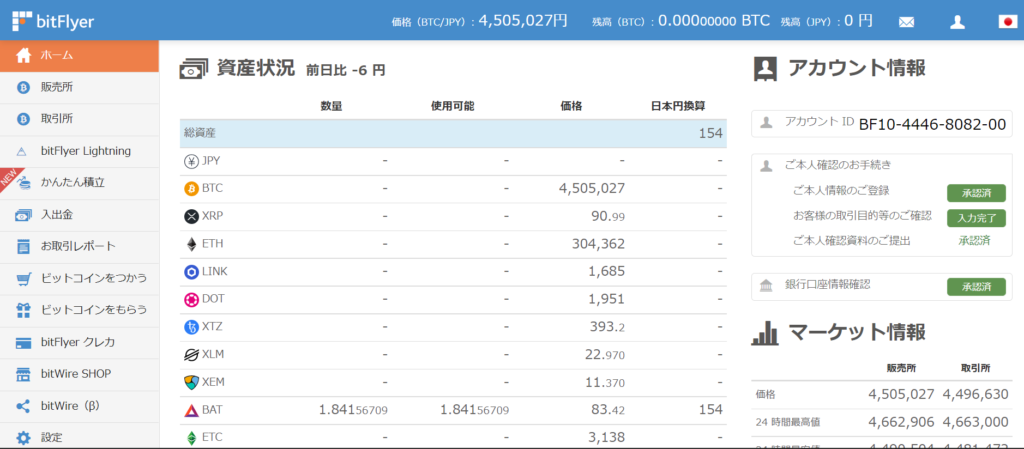The width and height of the screenshot is (1024, 449).
Task: Open 設定 menu item
Action: (79, 438)
